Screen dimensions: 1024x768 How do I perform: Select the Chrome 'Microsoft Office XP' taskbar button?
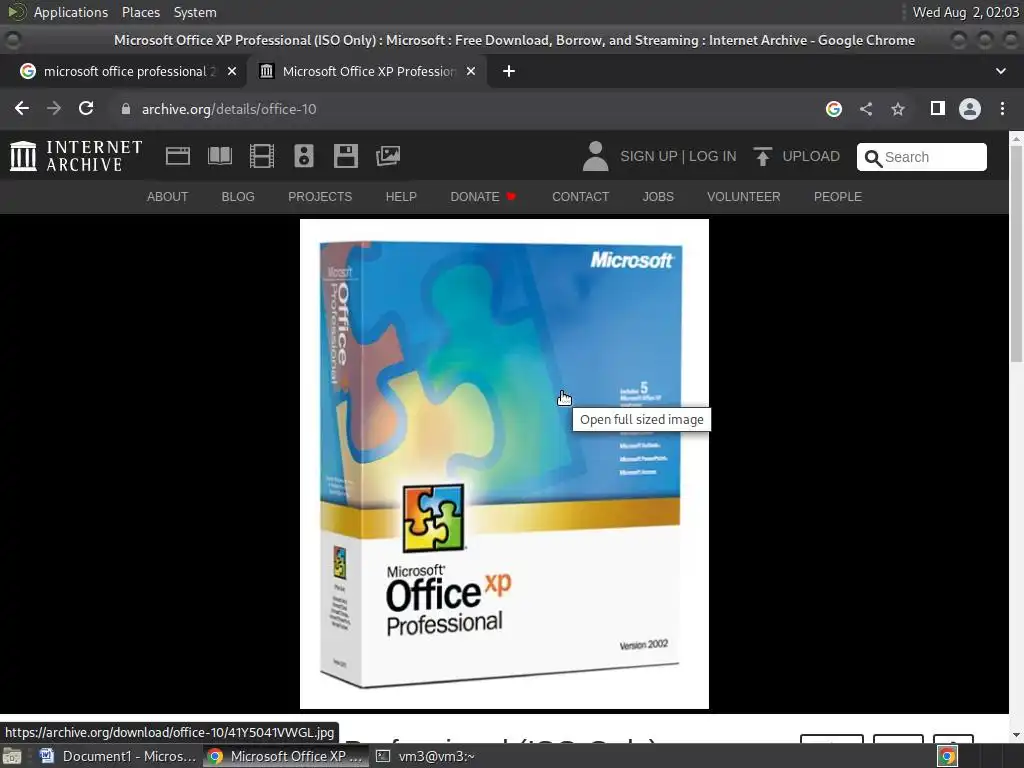pos(286,756)
